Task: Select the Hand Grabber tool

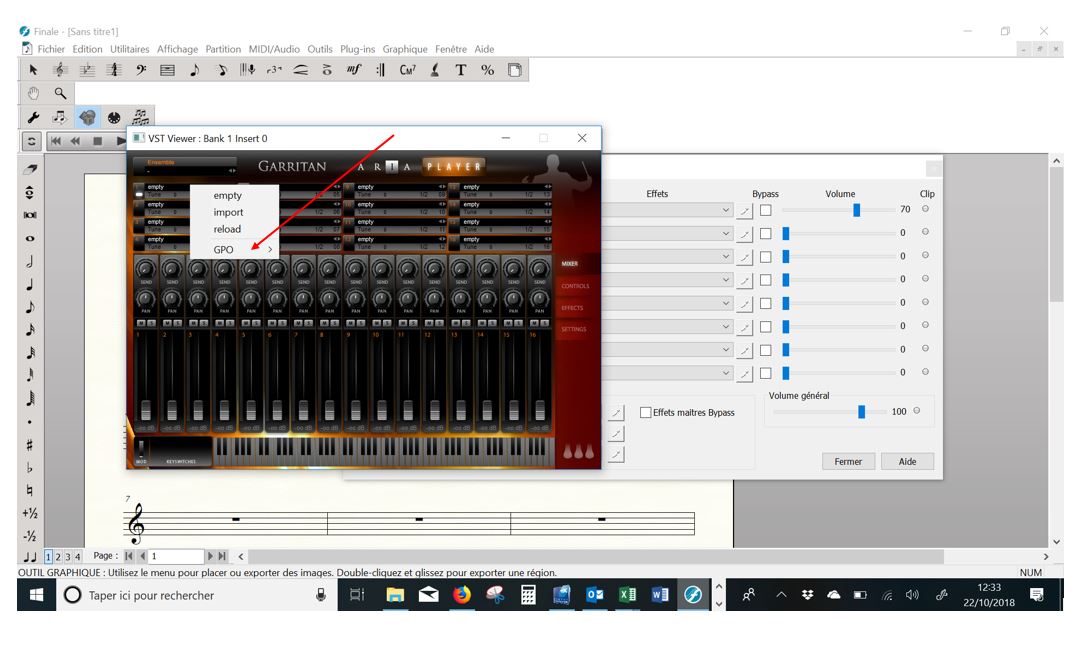Action: pyautogui.click(x=33, y=93)
